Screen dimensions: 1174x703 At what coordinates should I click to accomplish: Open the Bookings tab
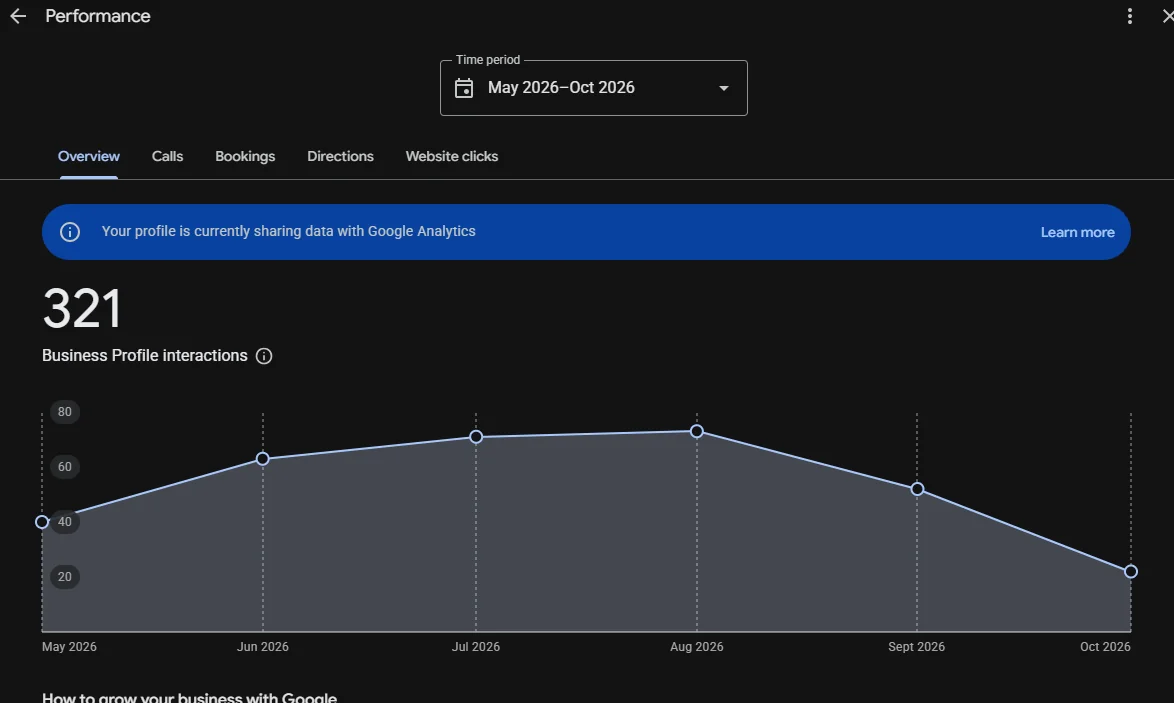coord(245,156)
